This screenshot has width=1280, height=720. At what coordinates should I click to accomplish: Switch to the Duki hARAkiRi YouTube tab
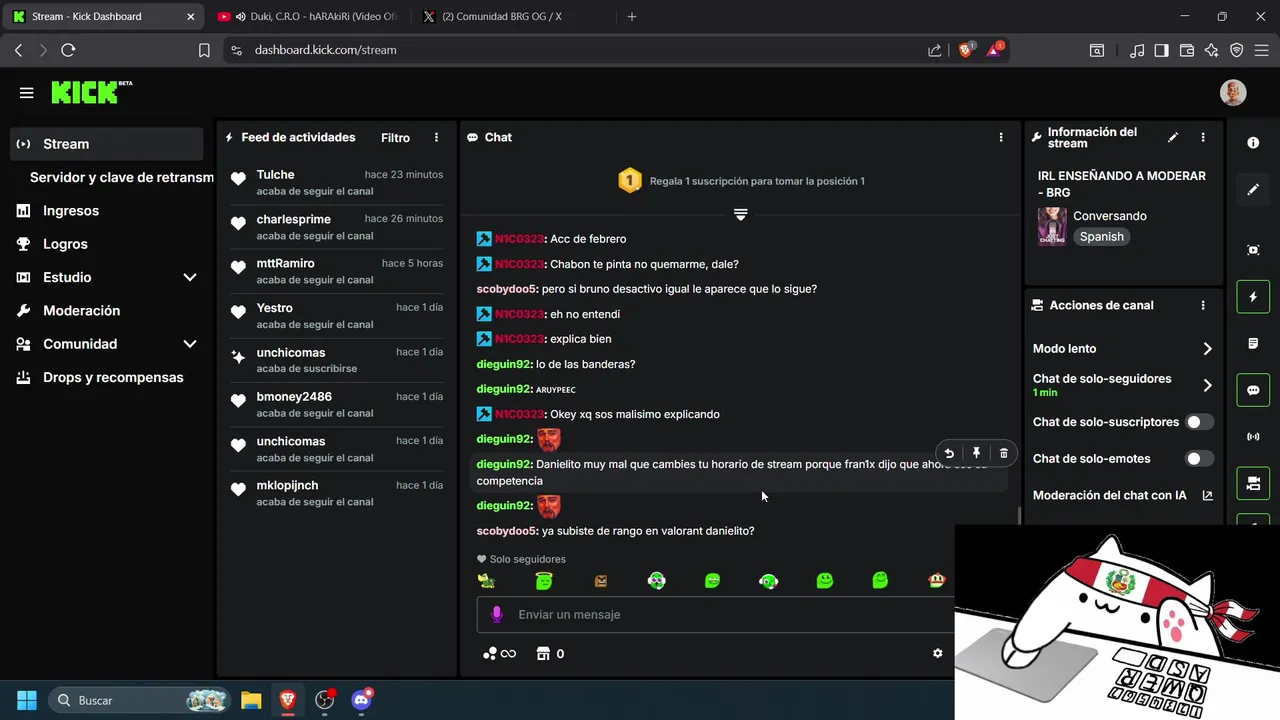point(307,16)
